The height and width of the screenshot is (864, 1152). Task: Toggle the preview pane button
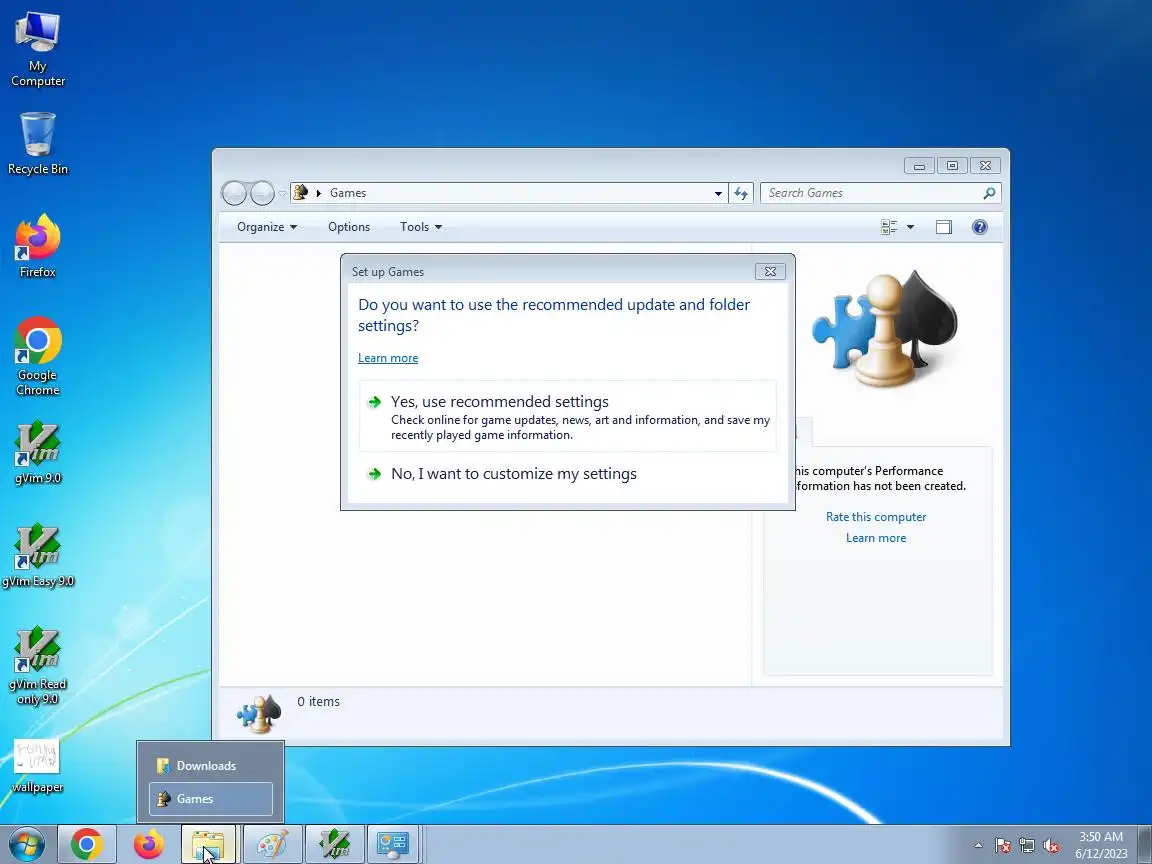click(944, 227)
